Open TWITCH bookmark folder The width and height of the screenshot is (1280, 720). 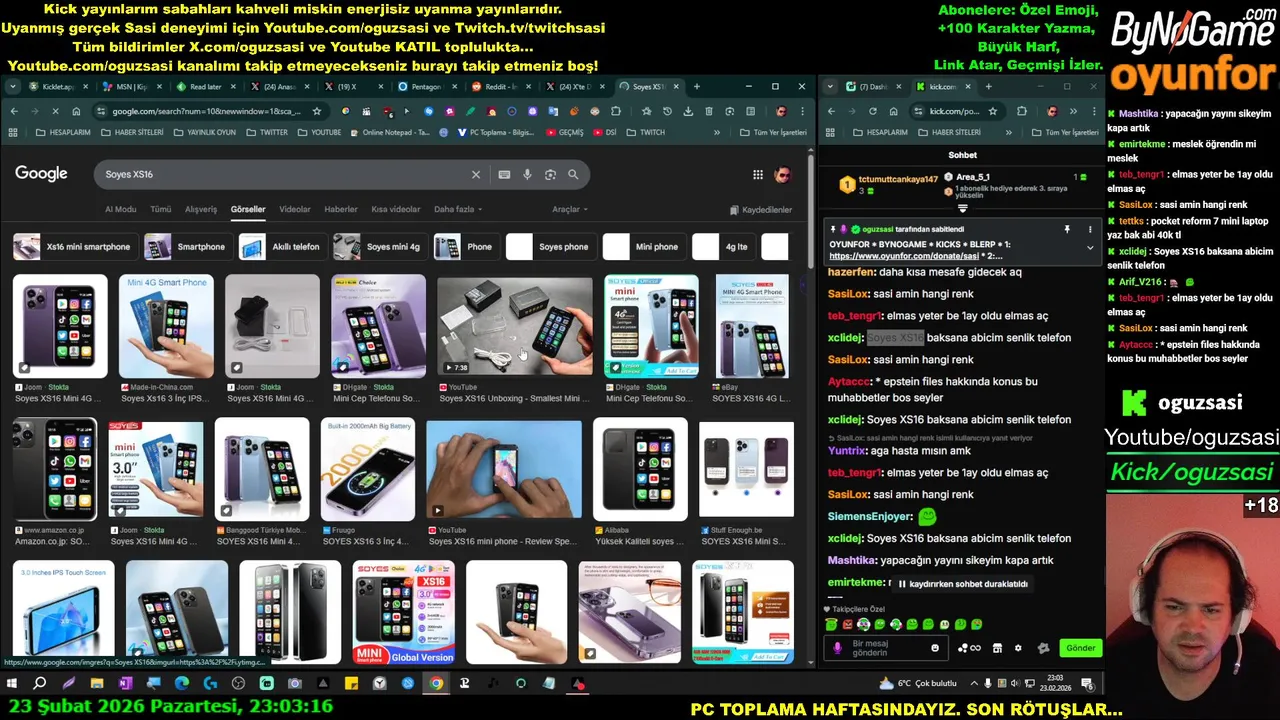point(645,132)
